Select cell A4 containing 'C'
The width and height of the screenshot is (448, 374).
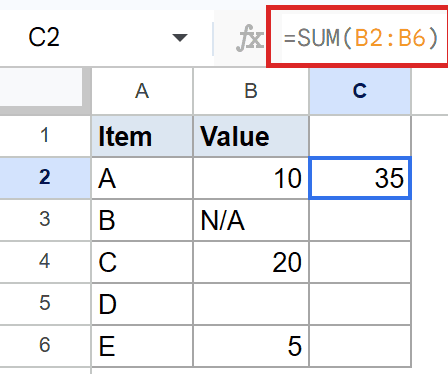(142, 262)
